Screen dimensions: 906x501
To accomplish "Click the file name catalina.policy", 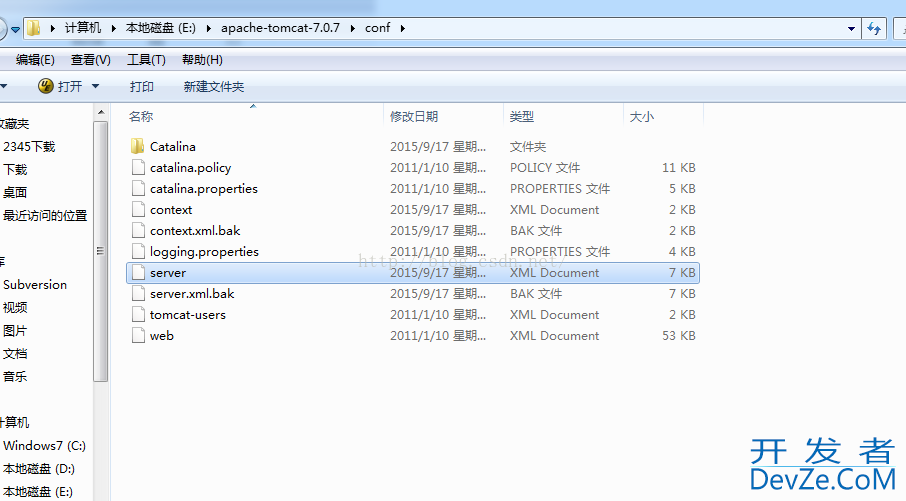I will [x=191, y=168].
